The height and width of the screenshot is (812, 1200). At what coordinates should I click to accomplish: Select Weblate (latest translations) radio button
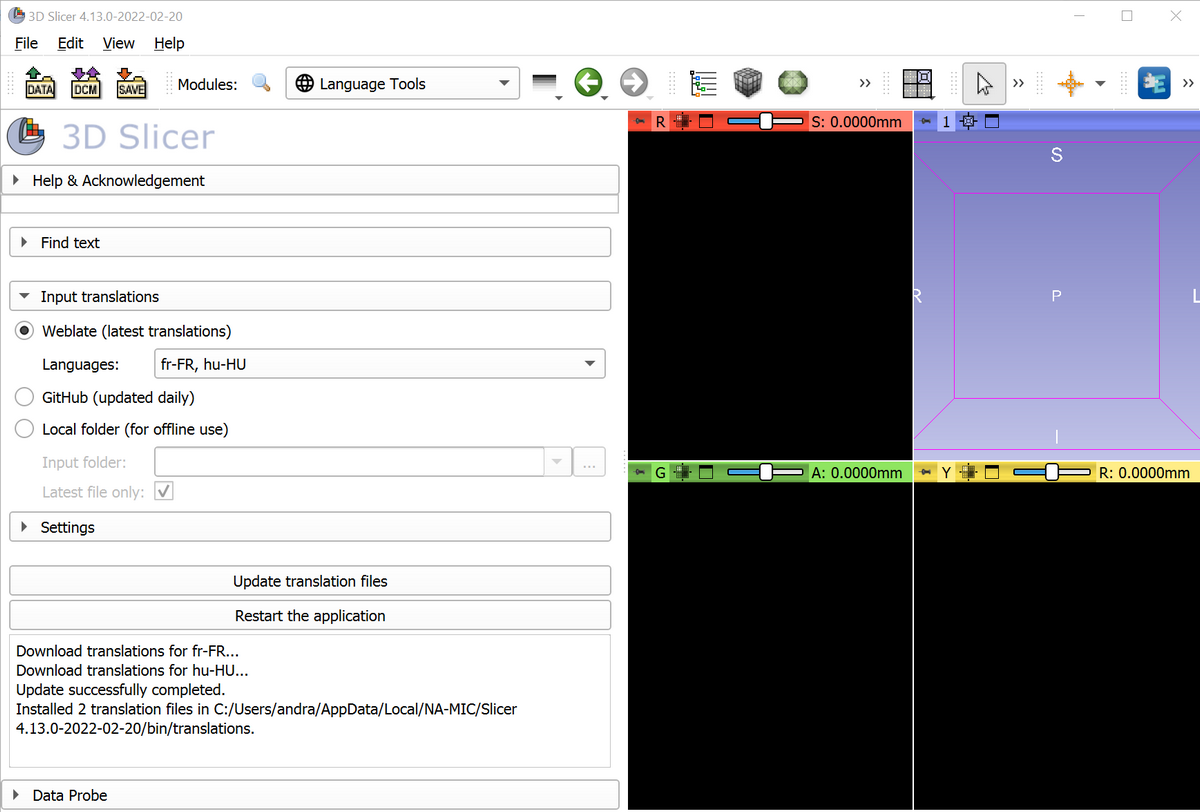pos(25,331)
